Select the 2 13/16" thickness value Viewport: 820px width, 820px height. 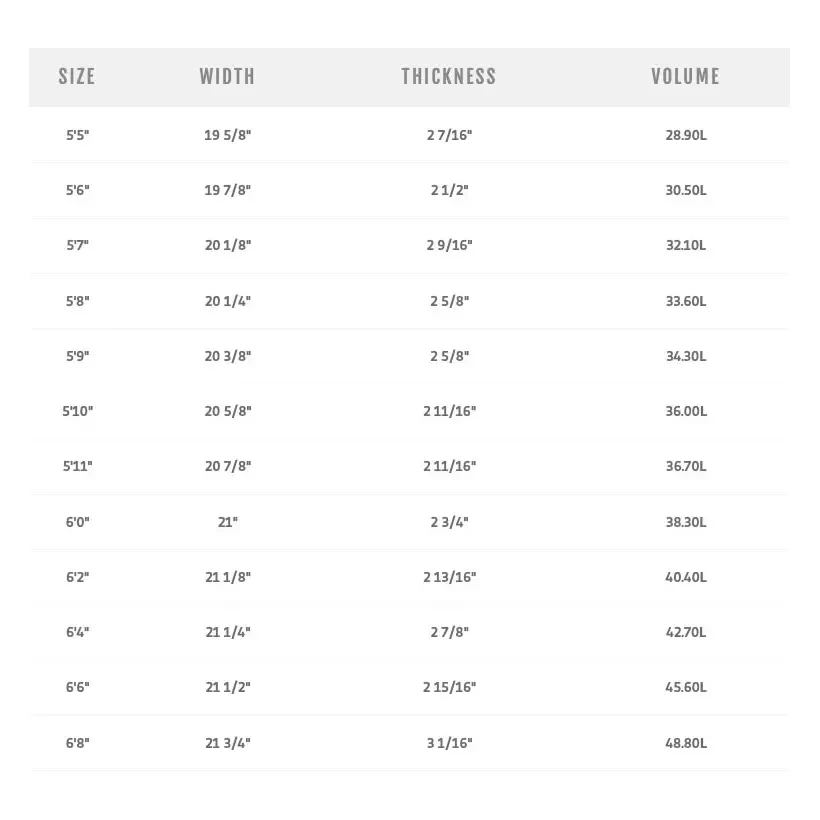coord(449,577)
